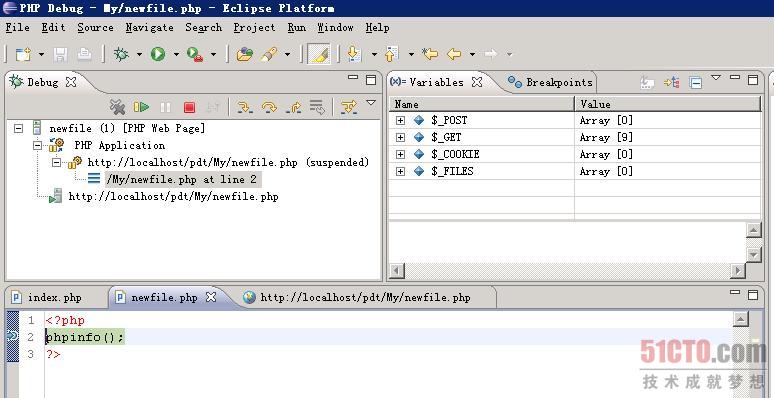
Task: Expand the $_GET variable
Action: (400, 137)
